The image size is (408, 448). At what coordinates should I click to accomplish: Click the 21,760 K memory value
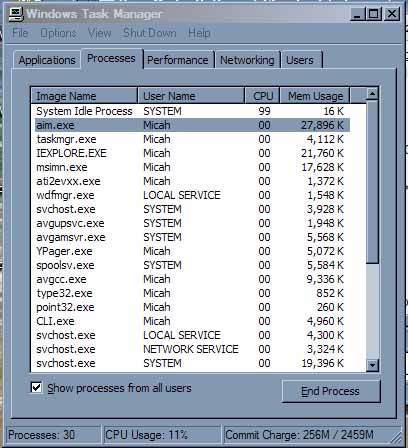(x=322, y=153)
